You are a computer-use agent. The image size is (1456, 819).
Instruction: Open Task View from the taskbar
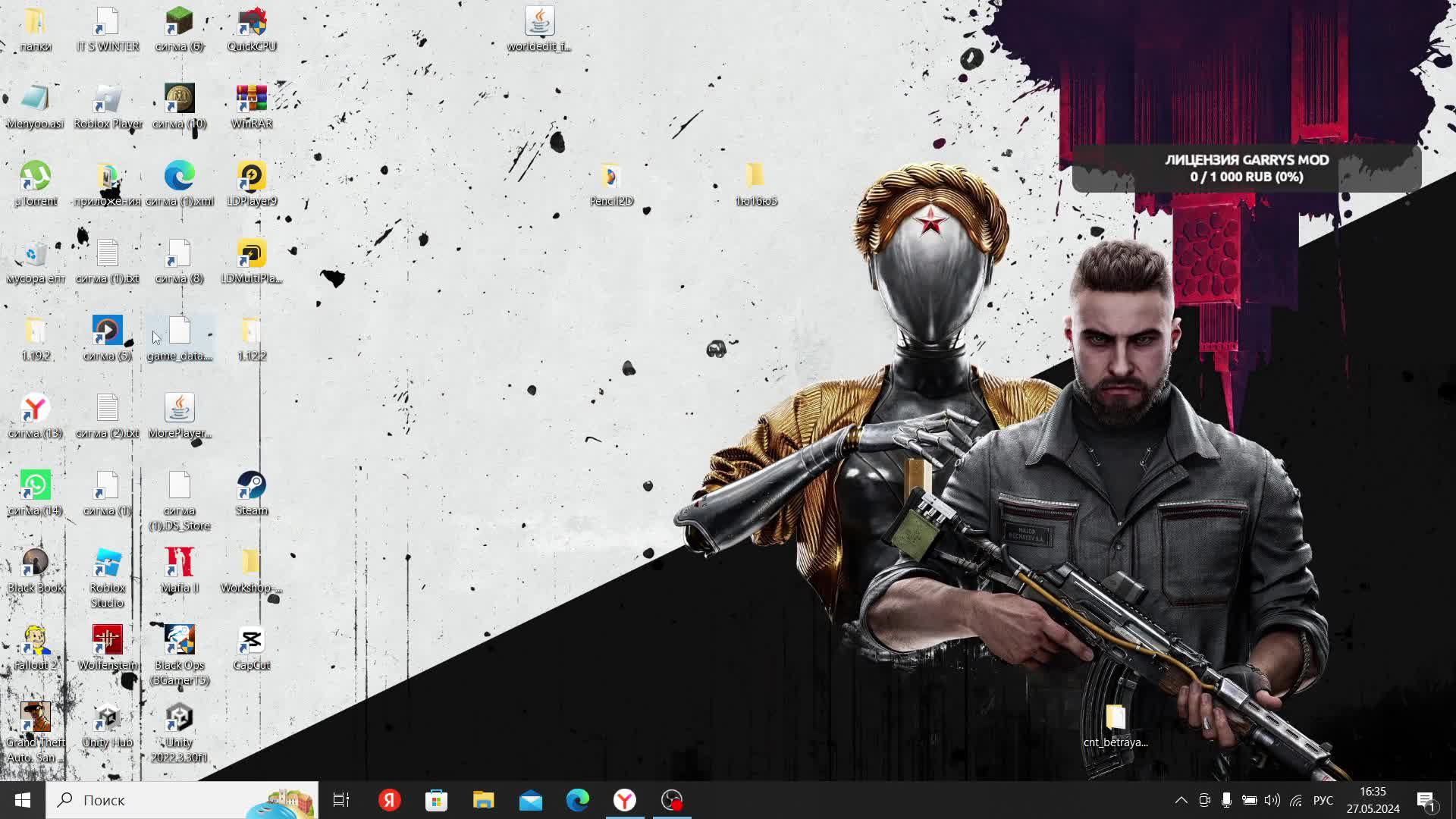[341, 800]
